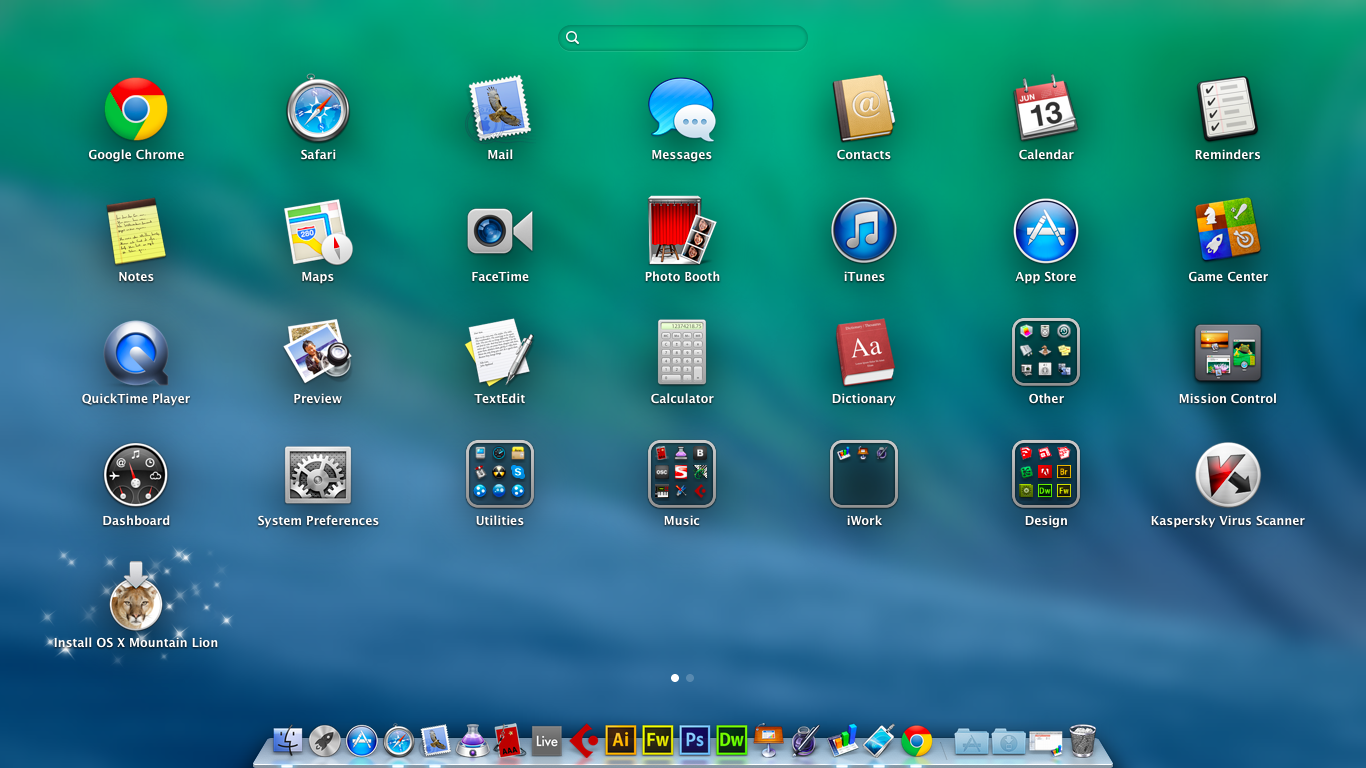Launch Numbers from the Dock
Image resolution: width=1366 pixels, height=768 pixels.
pyautogui.click(x=843, y=740)
